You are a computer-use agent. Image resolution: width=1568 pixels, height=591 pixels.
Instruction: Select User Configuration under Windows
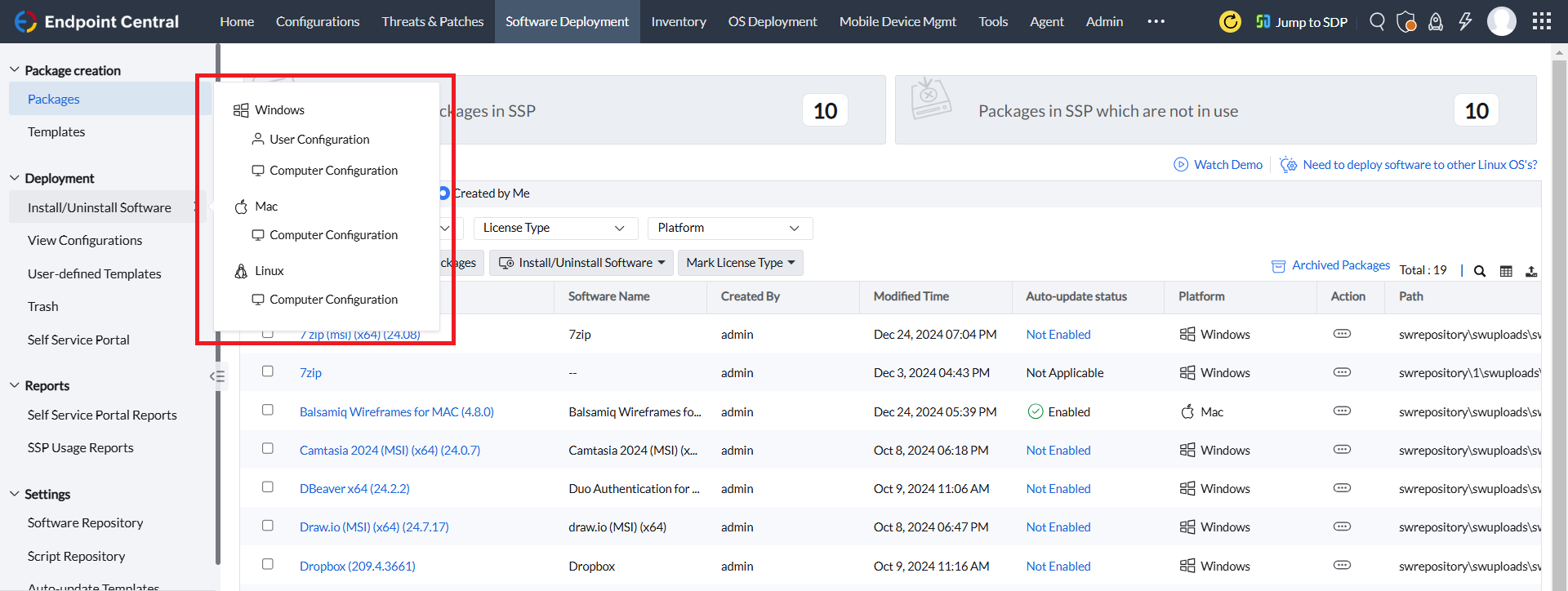click(319, 140)
